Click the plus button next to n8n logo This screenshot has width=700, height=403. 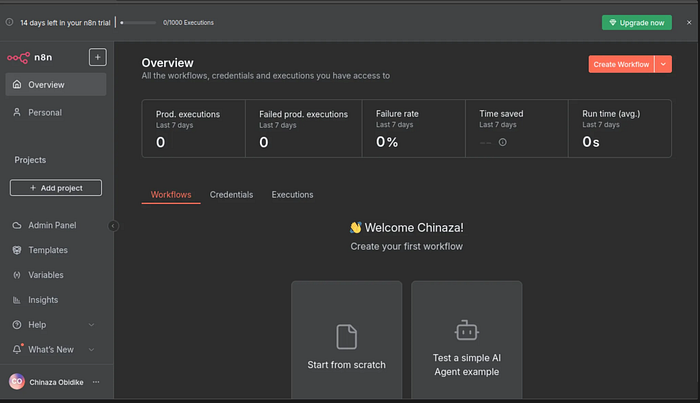point(97,57)
